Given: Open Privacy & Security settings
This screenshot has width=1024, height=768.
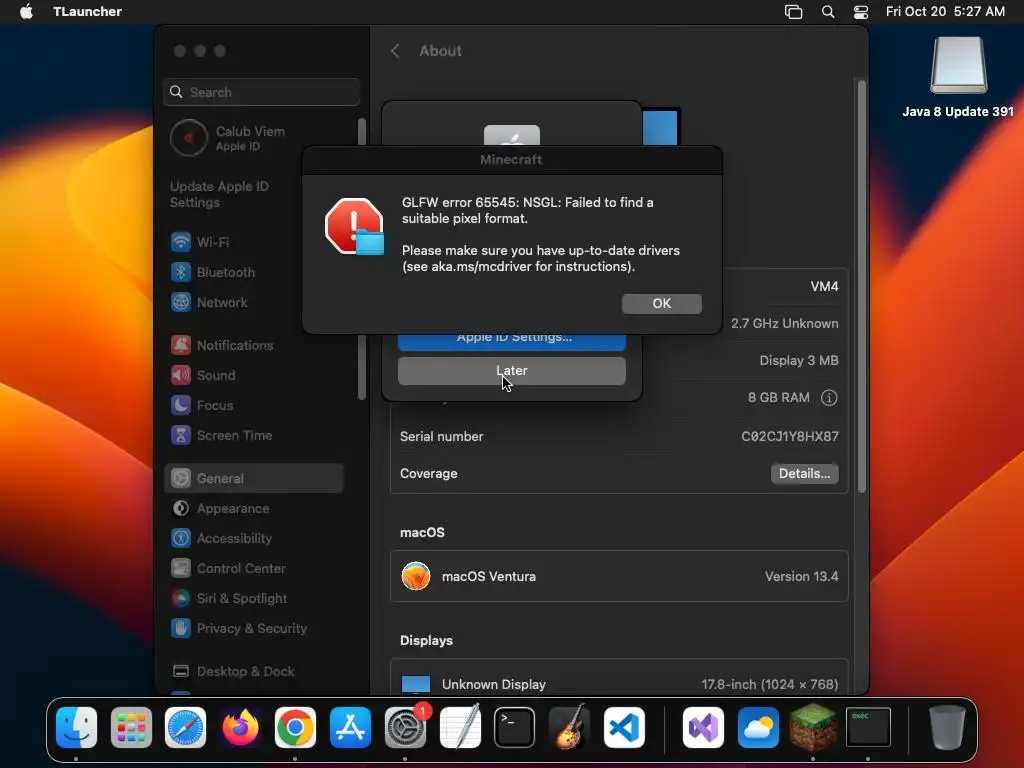Looking at the screenshot, I should (255, 628).
